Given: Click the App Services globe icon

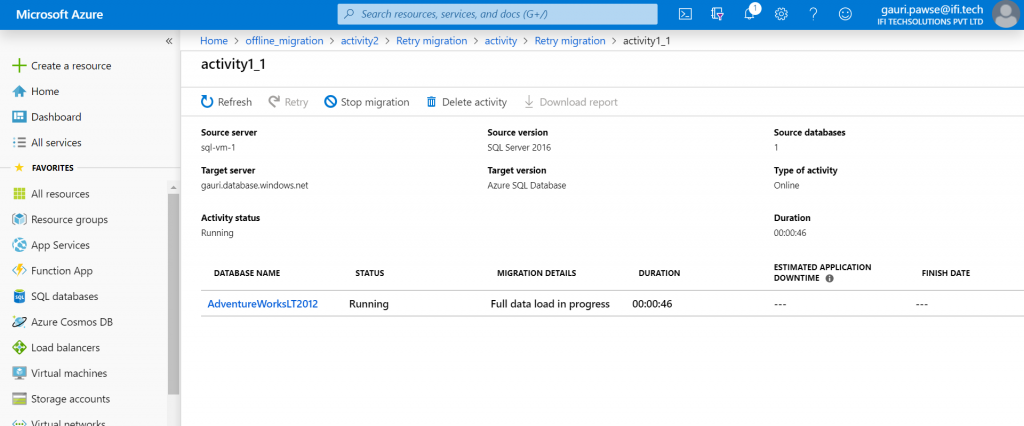Looking at the screenshot, I should (19, 245).
